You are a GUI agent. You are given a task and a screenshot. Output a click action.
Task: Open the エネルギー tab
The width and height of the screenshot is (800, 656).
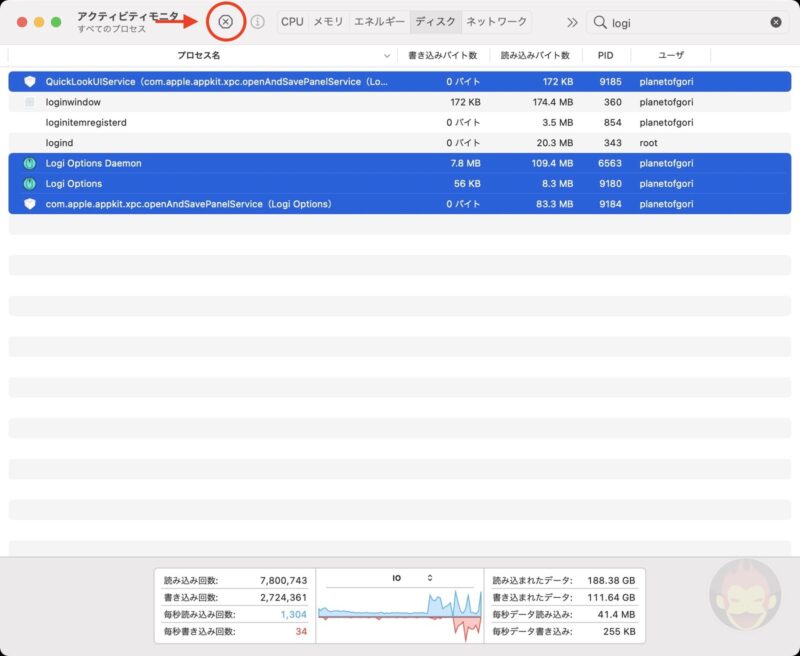379,21
